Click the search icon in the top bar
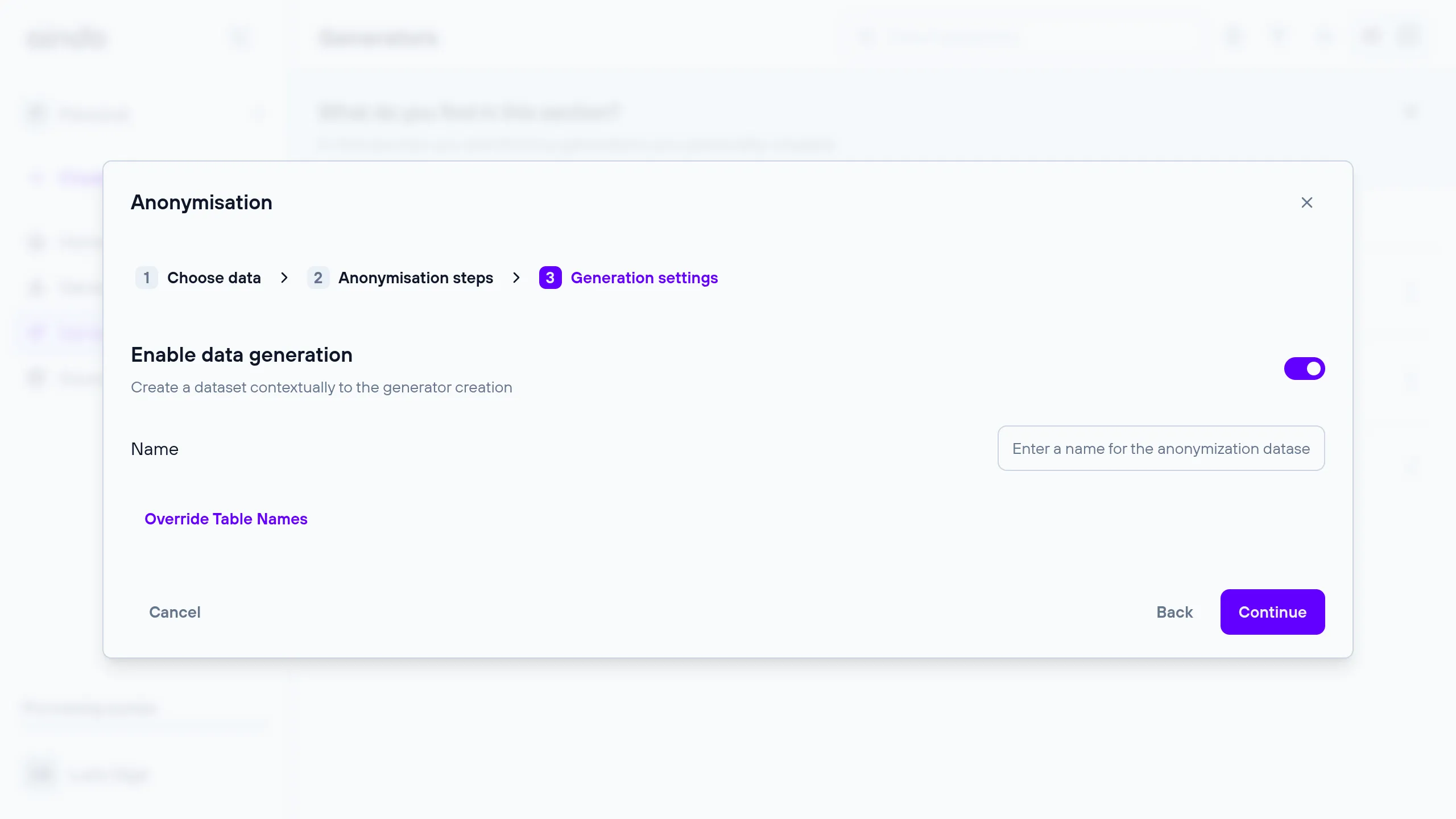The image size is (1456, 819). tap(866, 38)
